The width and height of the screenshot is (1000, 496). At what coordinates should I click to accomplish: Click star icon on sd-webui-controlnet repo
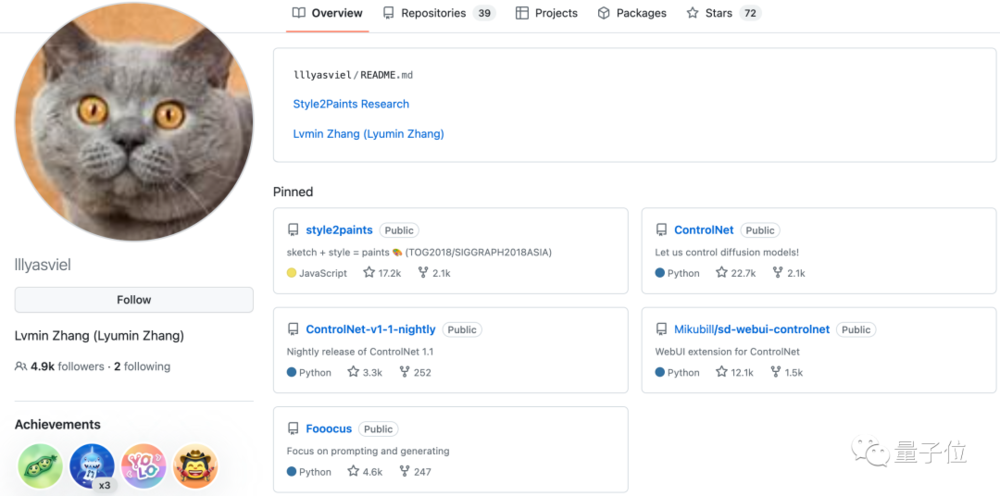[x=721, y=372]
